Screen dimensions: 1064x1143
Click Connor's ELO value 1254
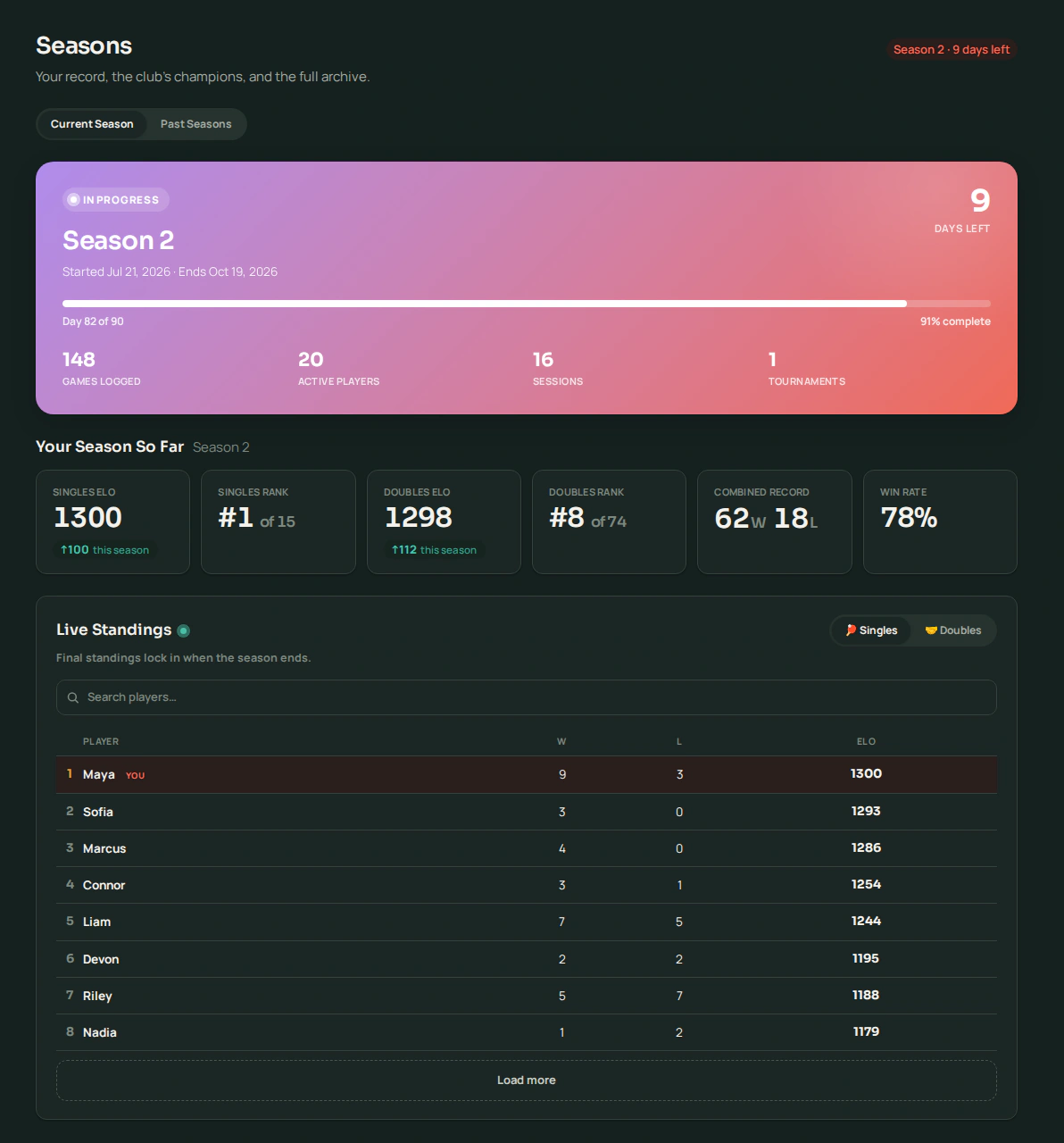click(866, 884)
